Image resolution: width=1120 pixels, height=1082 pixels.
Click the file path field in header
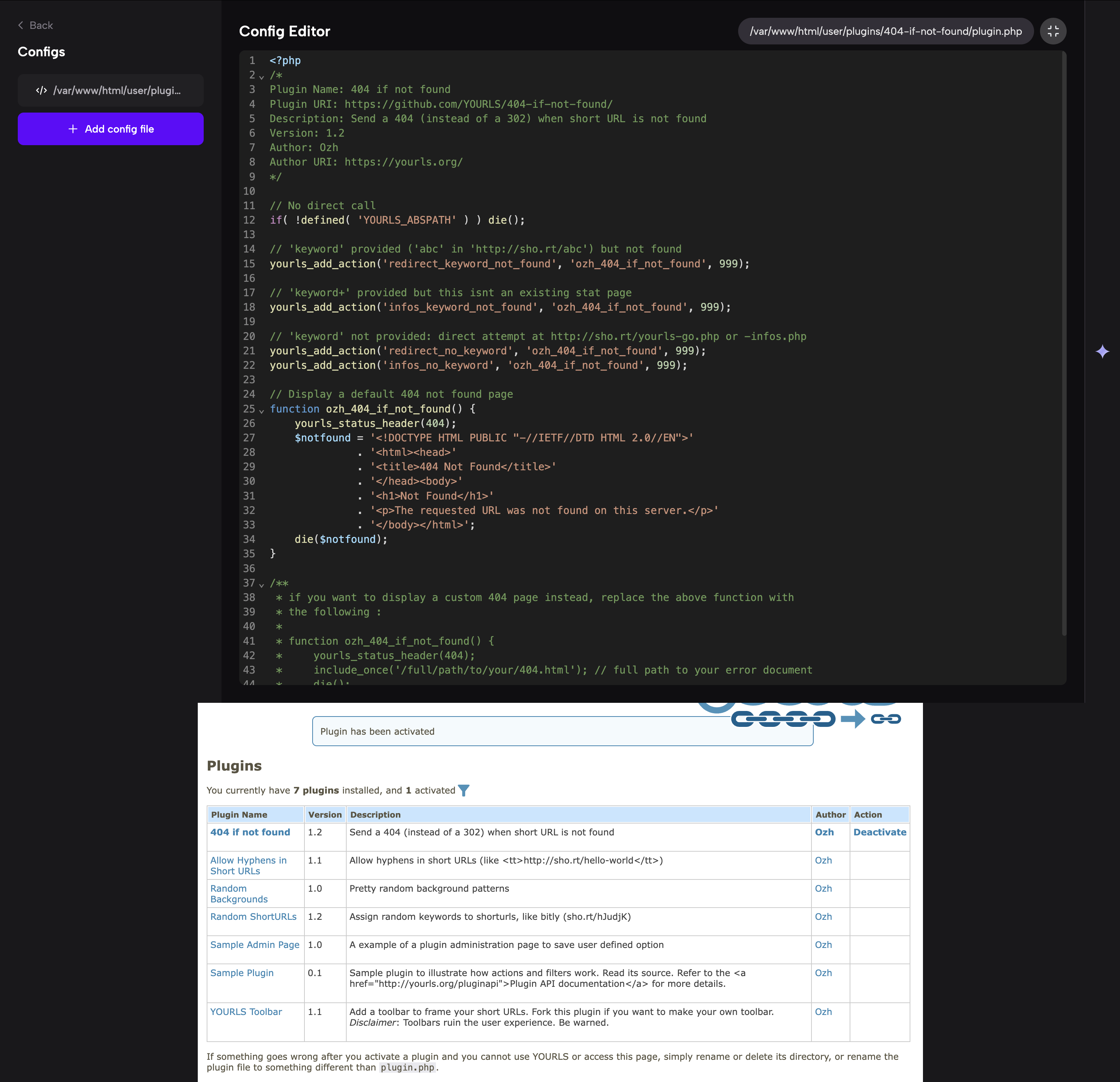(x=885, y=31)
